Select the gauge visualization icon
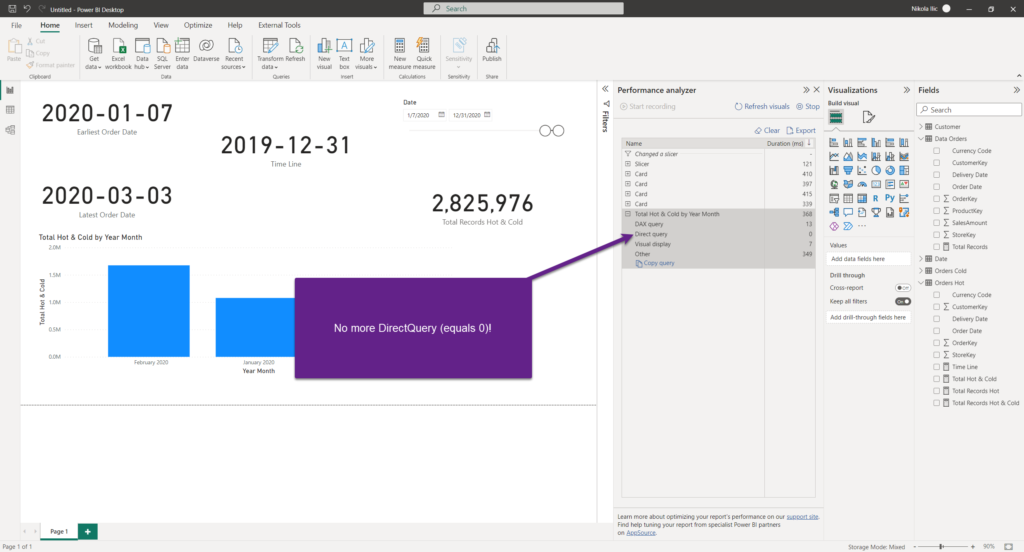This screenshot has height=552, width=1024. pyautogui.click(x=862, y=184)
